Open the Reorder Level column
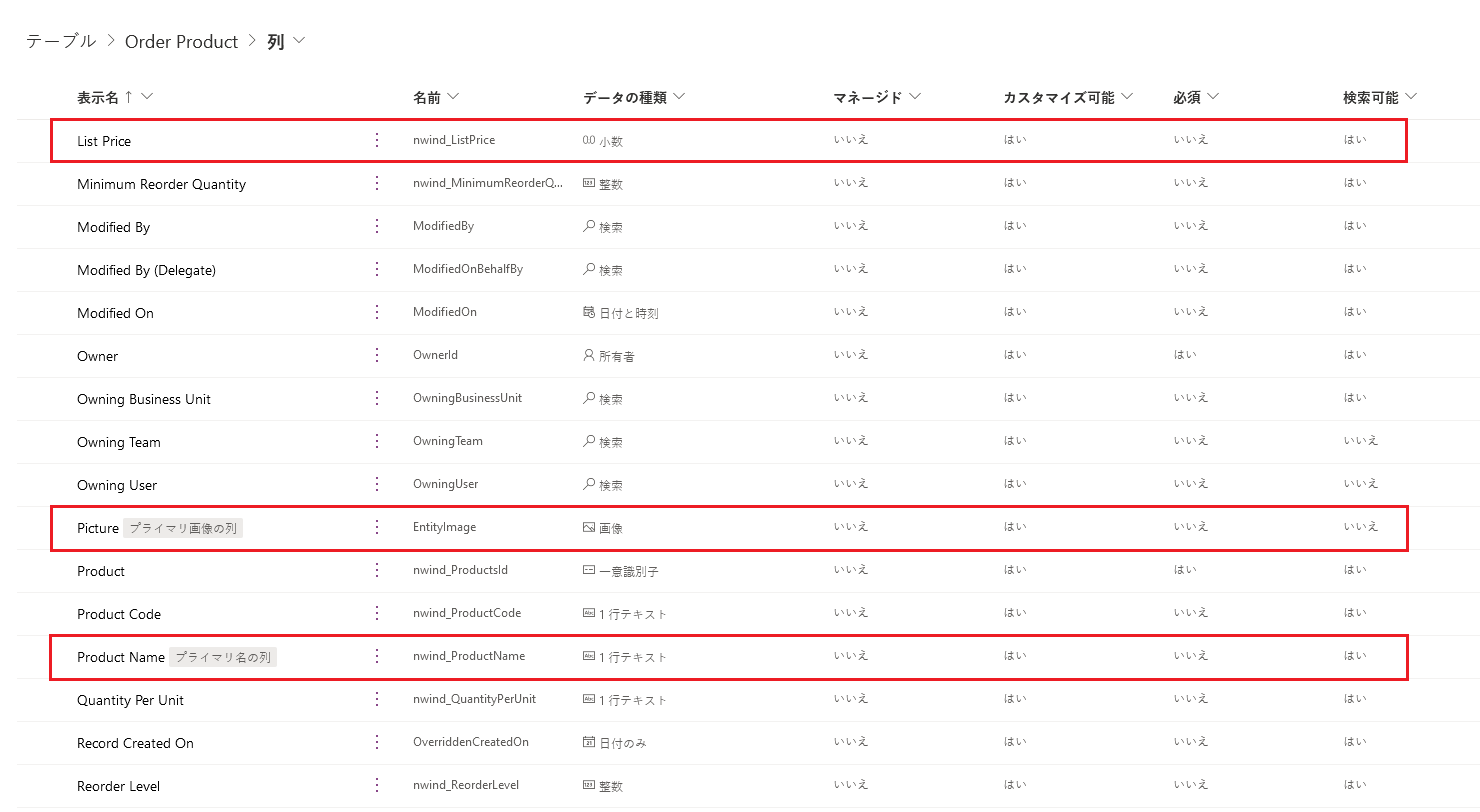 point(118,786)
